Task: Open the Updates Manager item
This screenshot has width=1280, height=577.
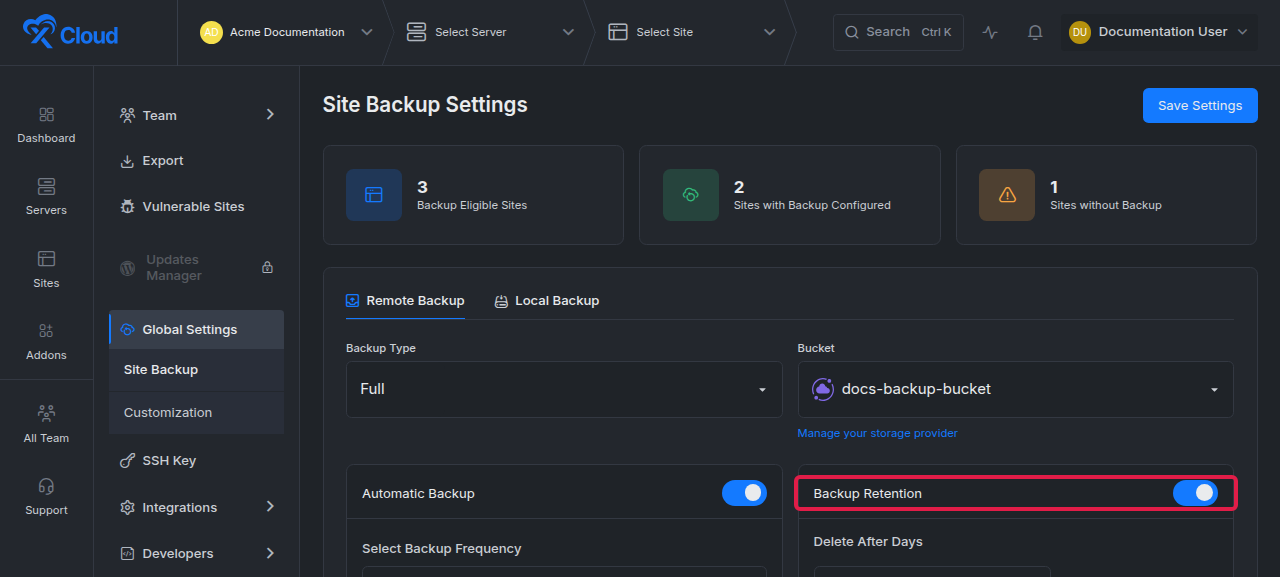Action: tap(196, 268)
